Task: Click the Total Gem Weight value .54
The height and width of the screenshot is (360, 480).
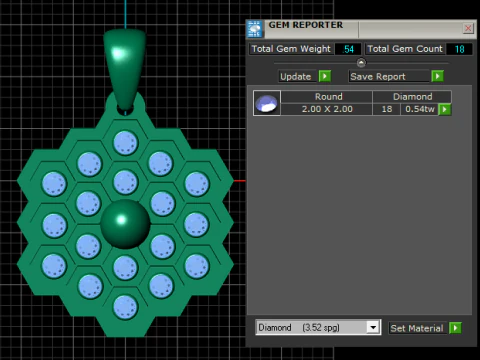Action: point(348,49)
